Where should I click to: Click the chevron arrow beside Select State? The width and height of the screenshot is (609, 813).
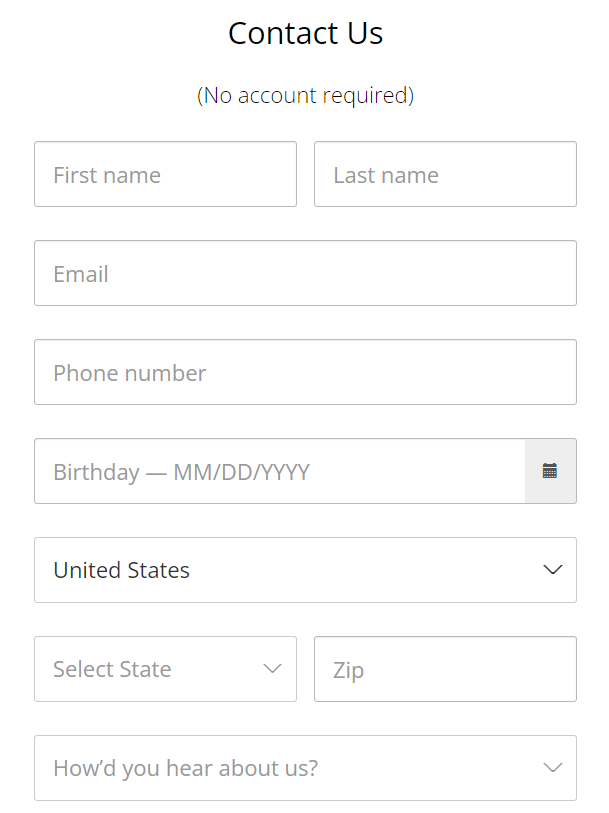coord(272,669)
